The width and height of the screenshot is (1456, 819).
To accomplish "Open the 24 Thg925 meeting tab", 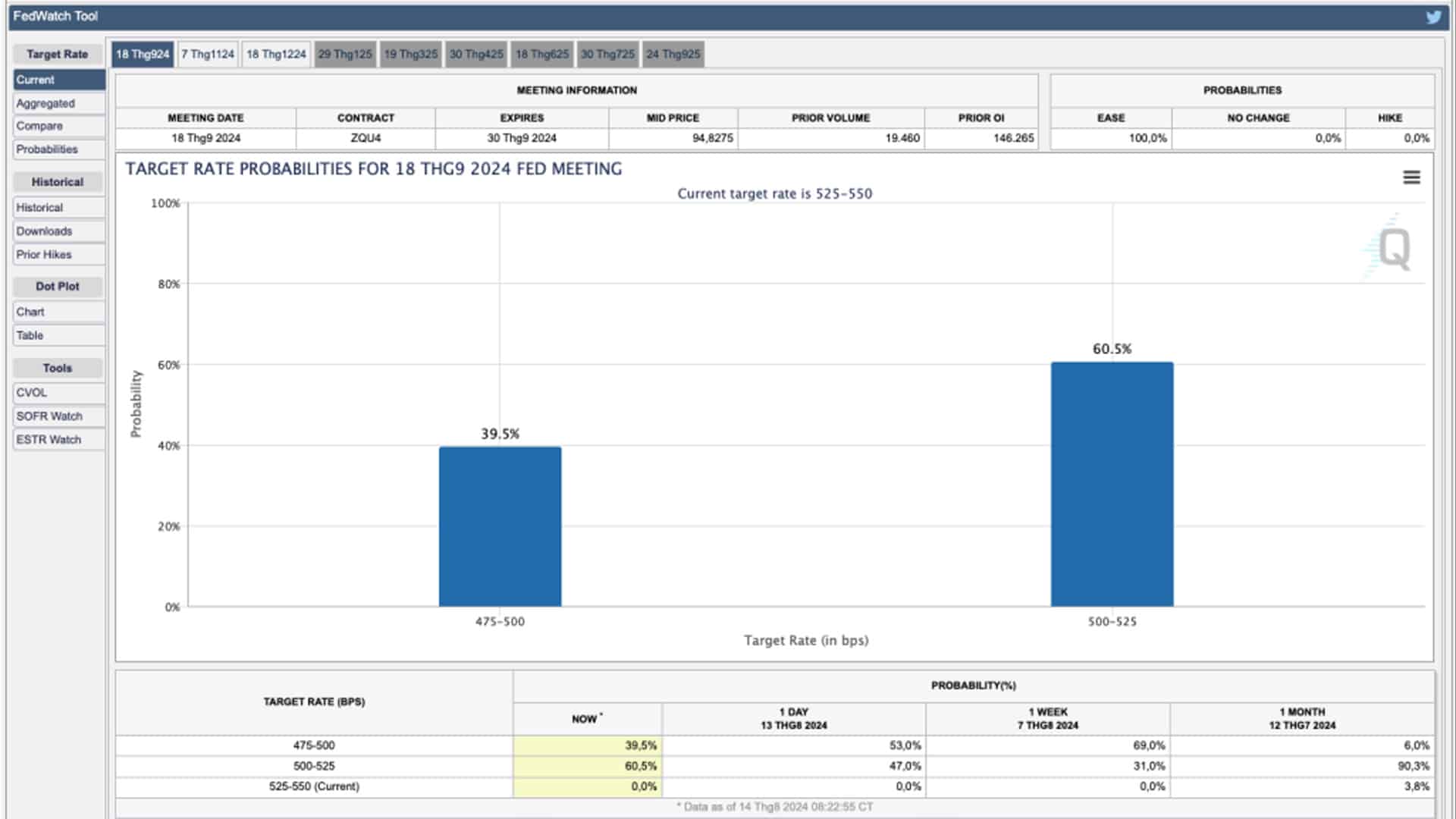I will tap(673, 54).
